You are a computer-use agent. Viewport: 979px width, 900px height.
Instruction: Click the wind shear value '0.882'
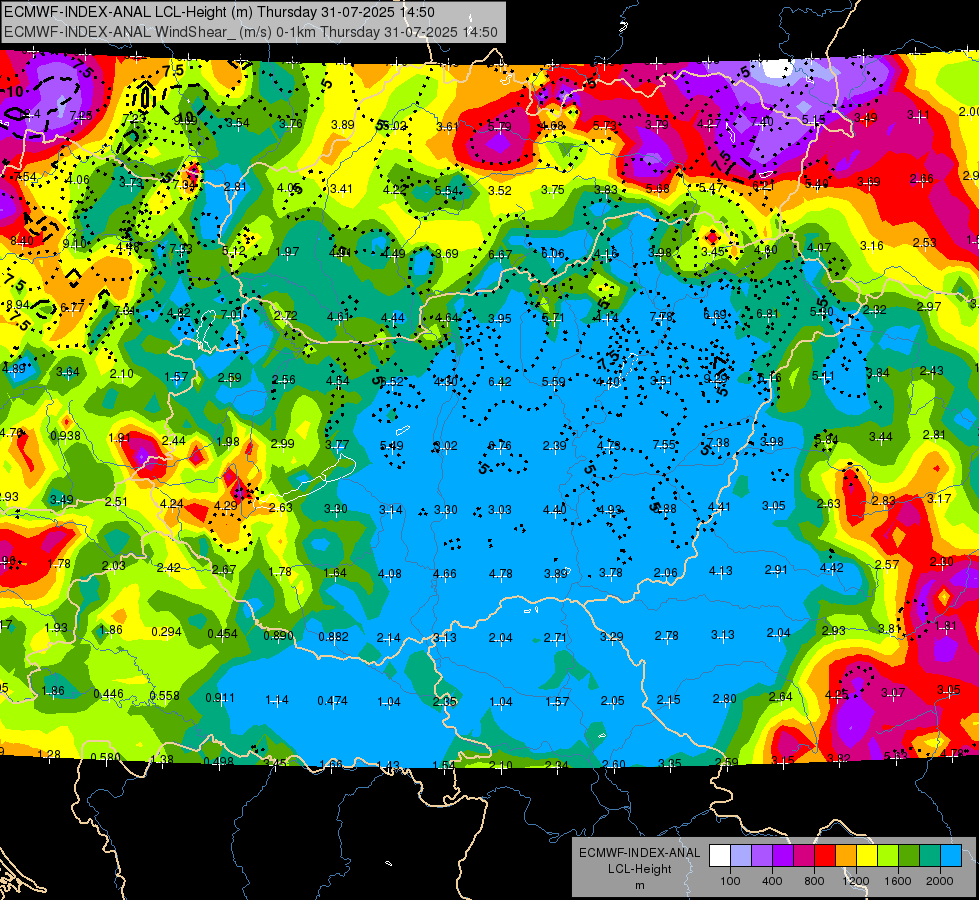[333, 636]
